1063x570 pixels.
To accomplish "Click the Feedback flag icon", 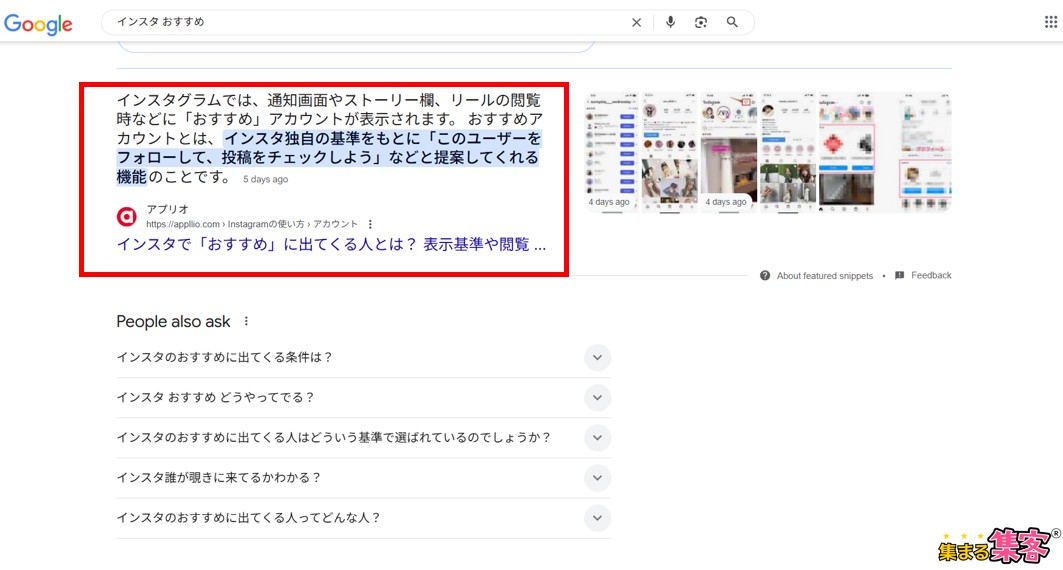I will 900,275.
